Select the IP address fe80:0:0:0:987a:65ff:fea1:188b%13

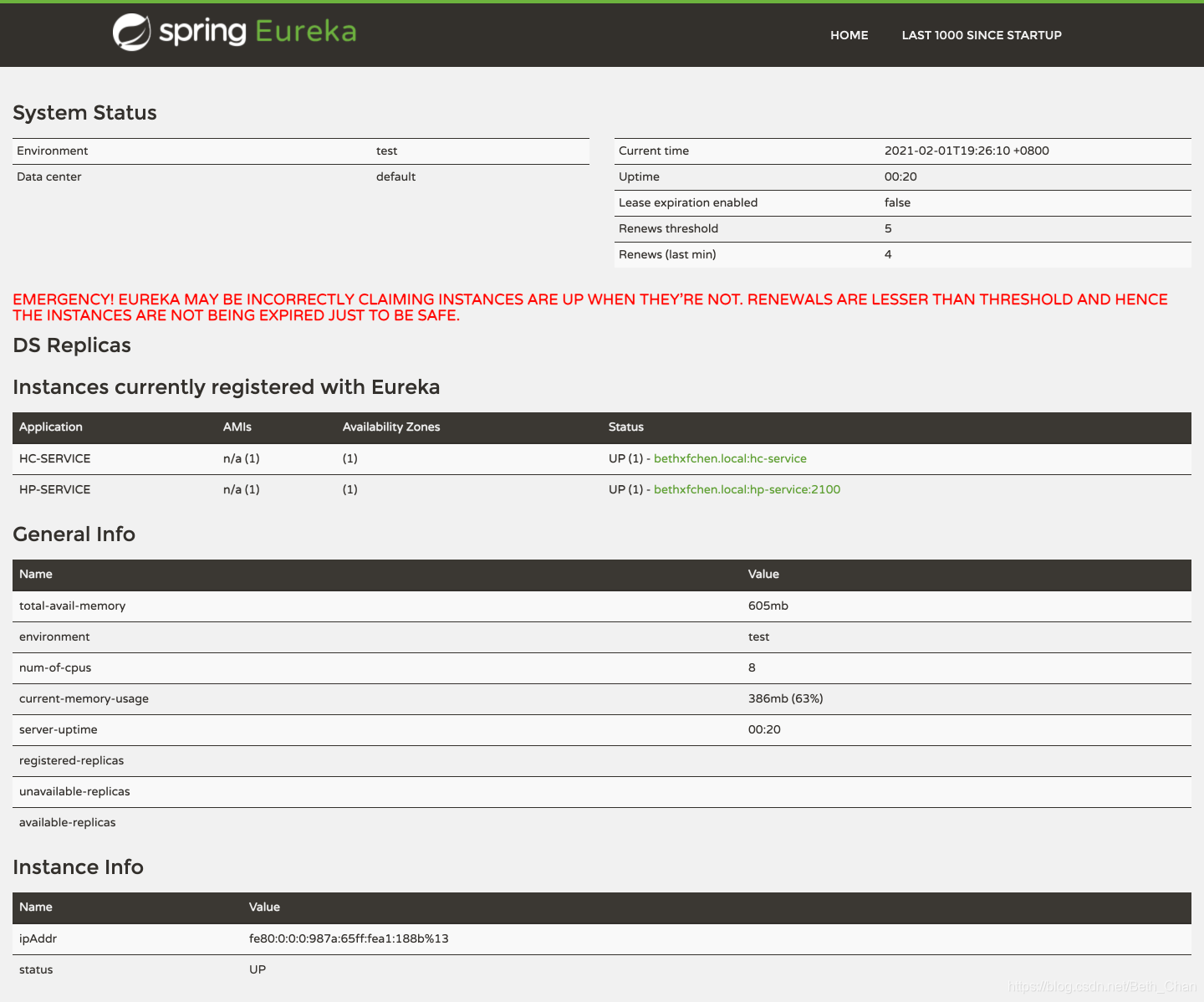[349, 938]
